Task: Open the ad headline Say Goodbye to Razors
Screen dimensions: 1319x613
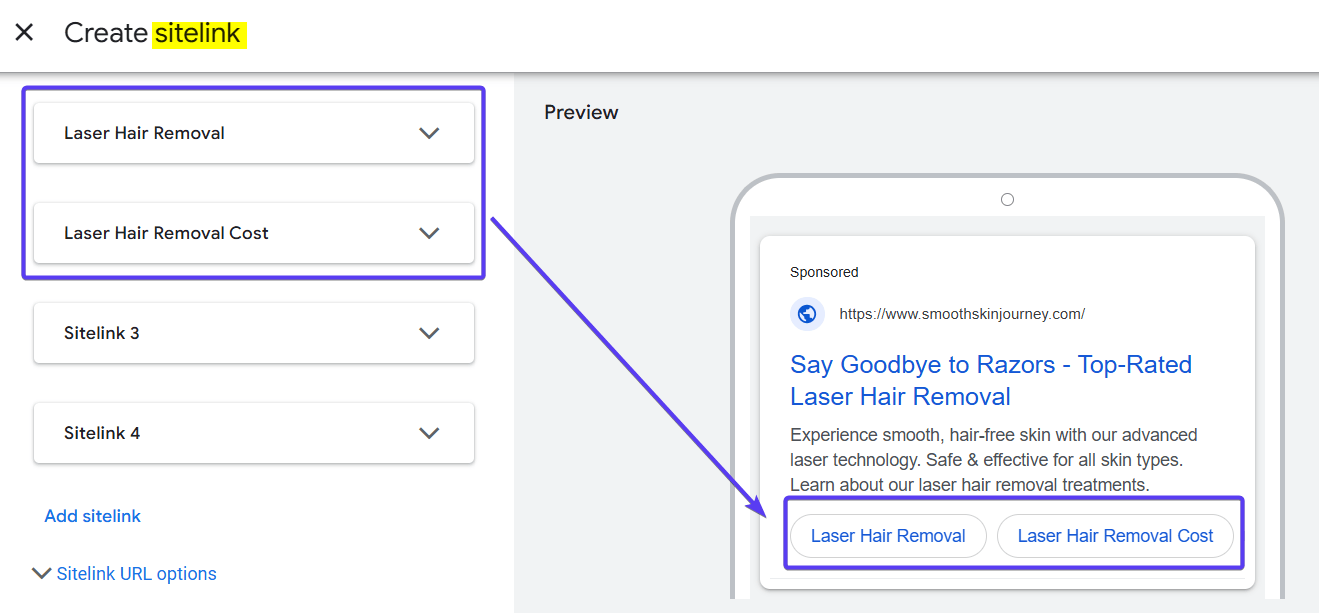Action: (991, 380)
